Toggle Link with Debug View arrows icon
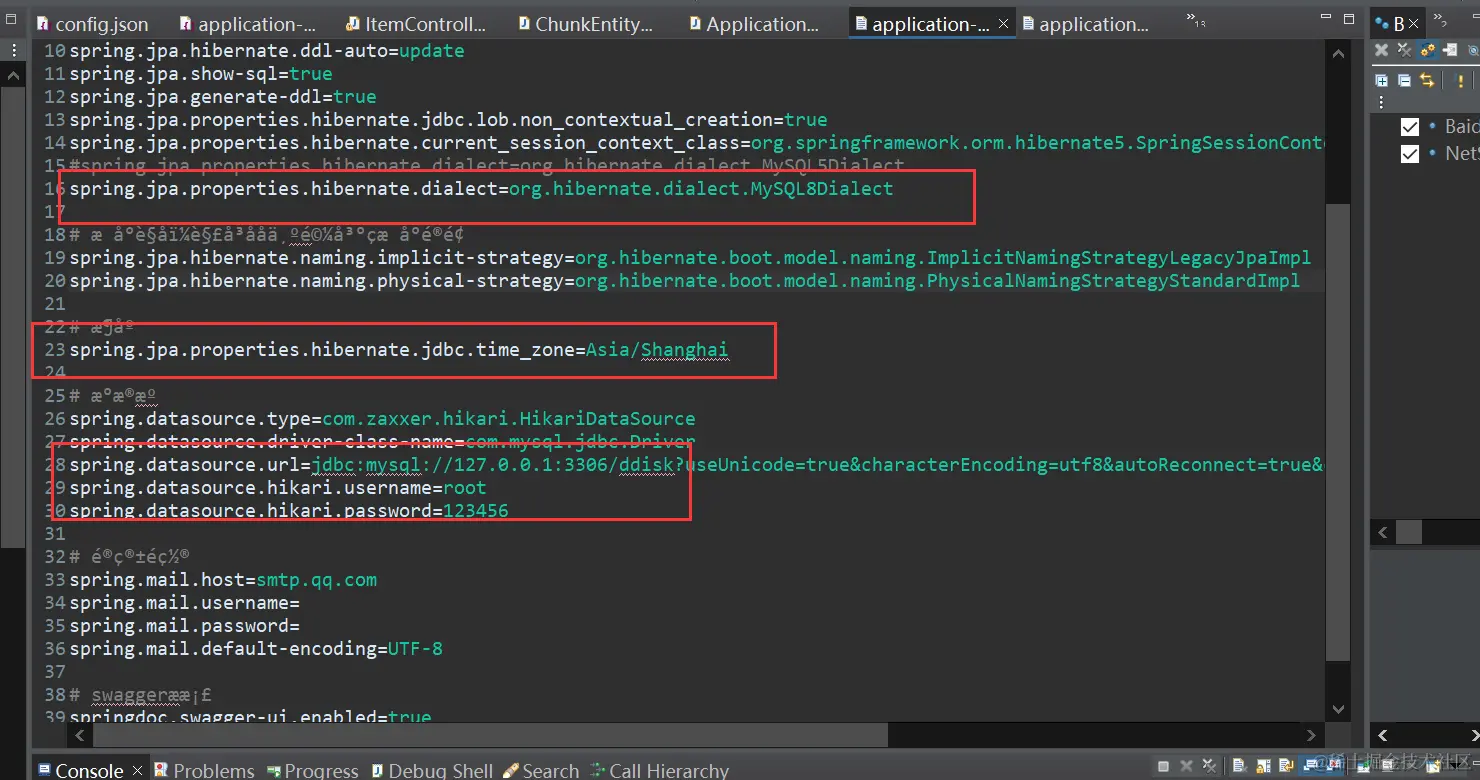Viewport: 1480px width, 780px height. pyautogui.click(x=1427, y=81)
